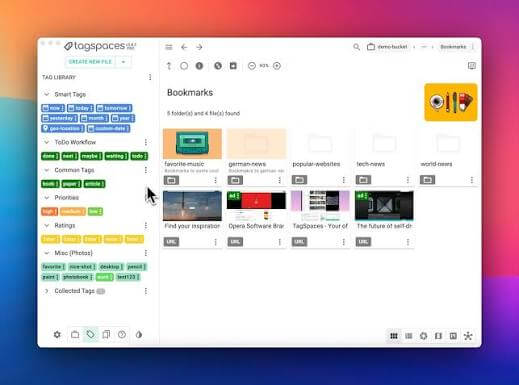Click the 'geo-location' smart tag
The height and width of the screenshot is (385, 519).
point(63,129)
